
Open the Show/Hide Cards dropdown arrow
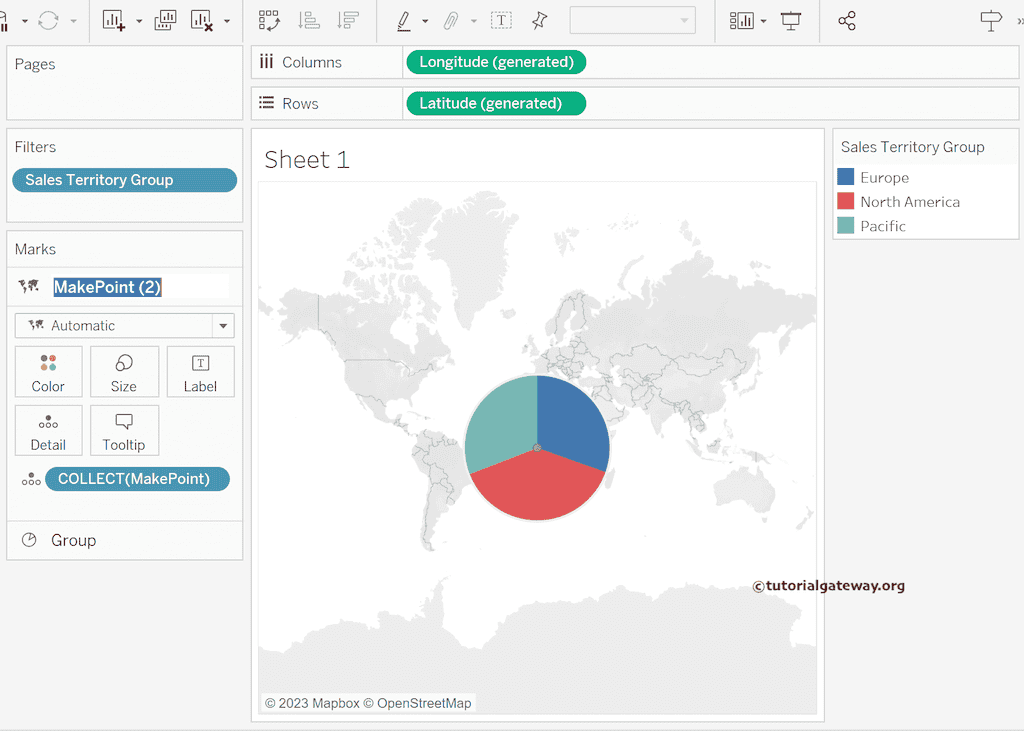coord(763,21)
